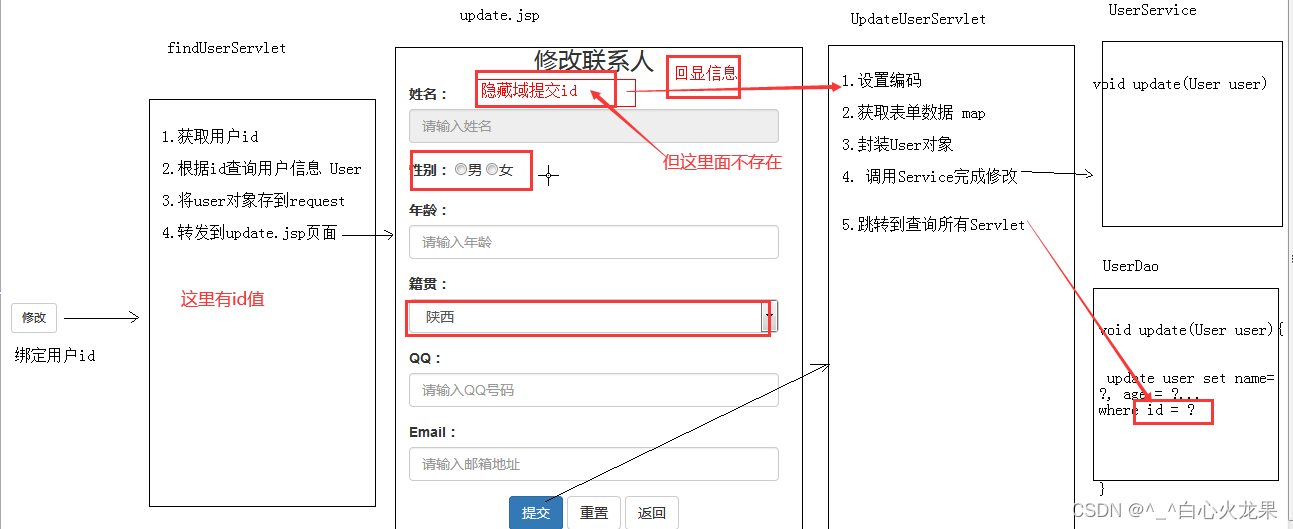
Task: Click step 4.转发到update.jsp页面 text
Action: click(x=249, y=233)
